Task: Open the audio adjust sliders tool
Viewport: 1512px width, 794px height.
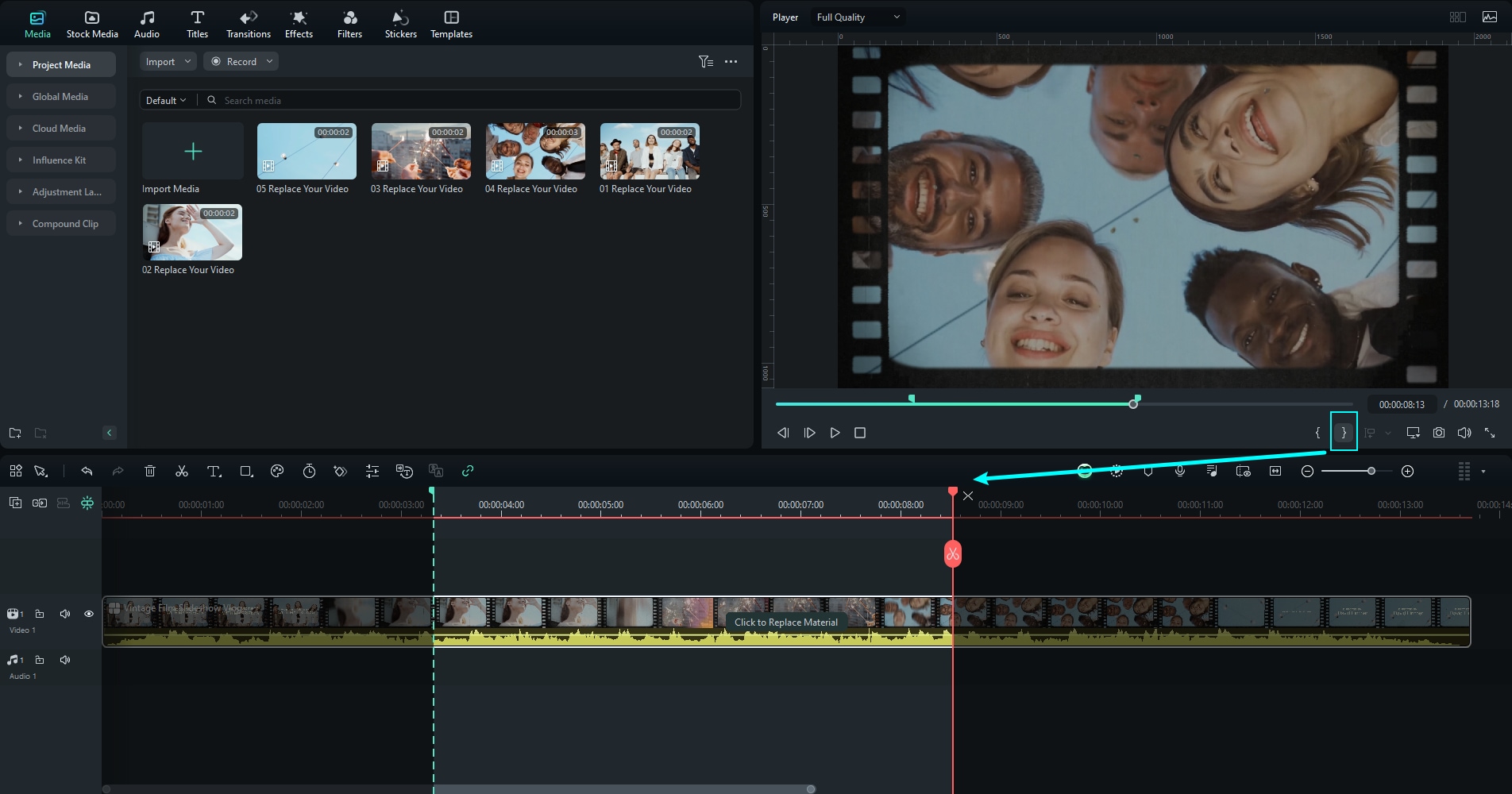Action: point(372,471)
